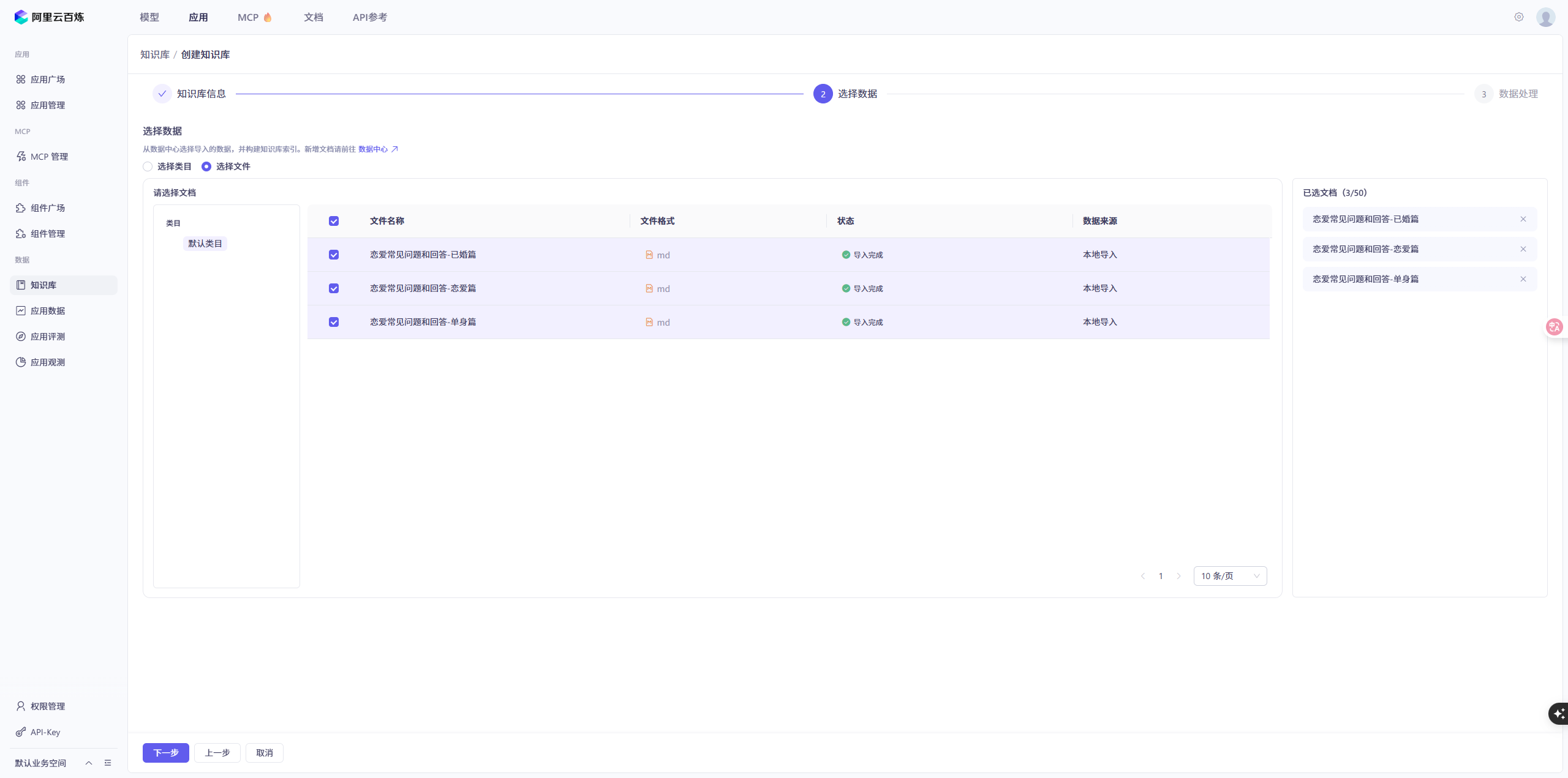Screen dimensions: 1568x778
Task: Switch to the 模型 top tab
Action: [x=149, y=17]
